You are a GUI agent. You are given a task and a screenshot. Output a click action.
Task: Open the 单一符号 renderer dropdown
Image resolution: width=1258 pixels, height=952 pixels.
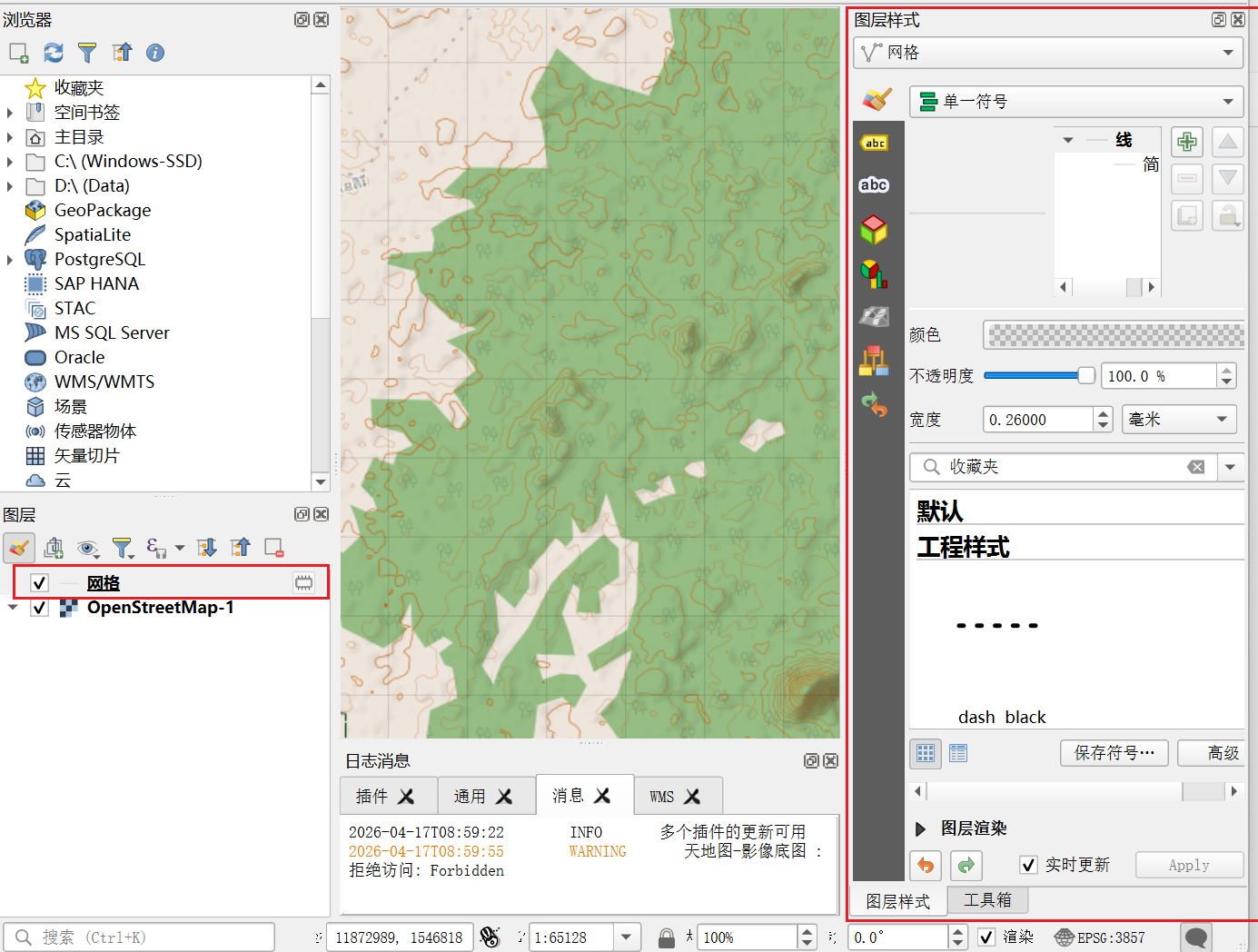tap(1077, 102)
